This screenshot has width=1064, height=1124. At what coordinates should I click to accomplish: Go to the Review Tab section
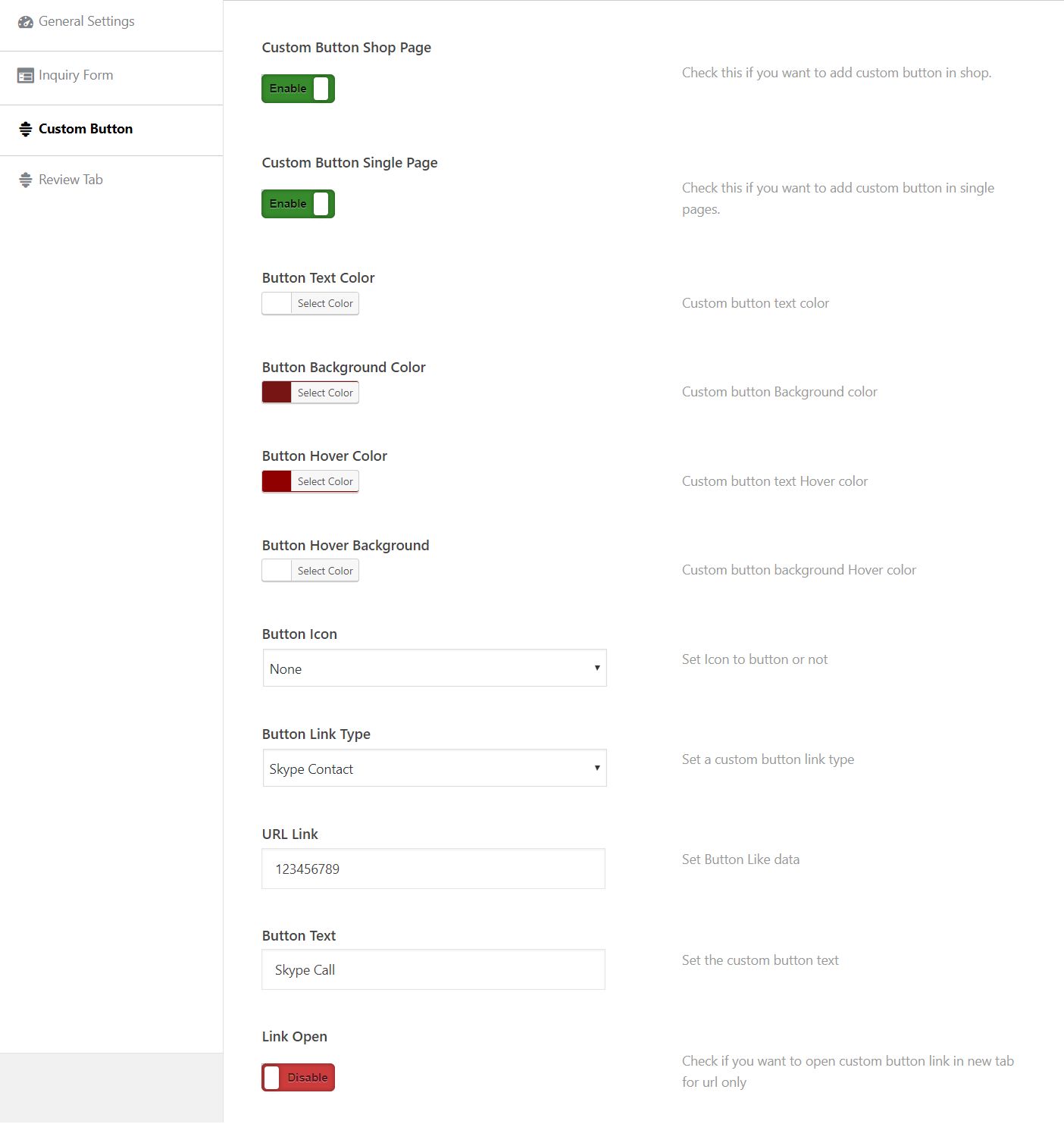coord(70,180)
